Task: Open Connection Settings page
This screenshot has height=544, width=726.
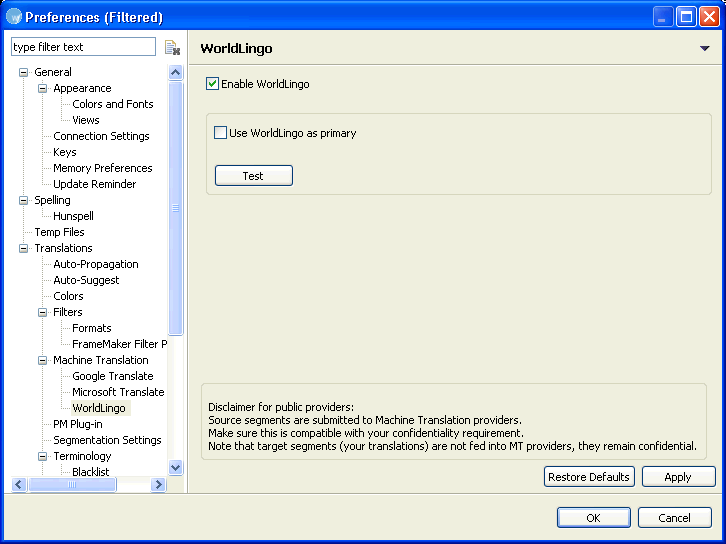Action: pos(101,136)
